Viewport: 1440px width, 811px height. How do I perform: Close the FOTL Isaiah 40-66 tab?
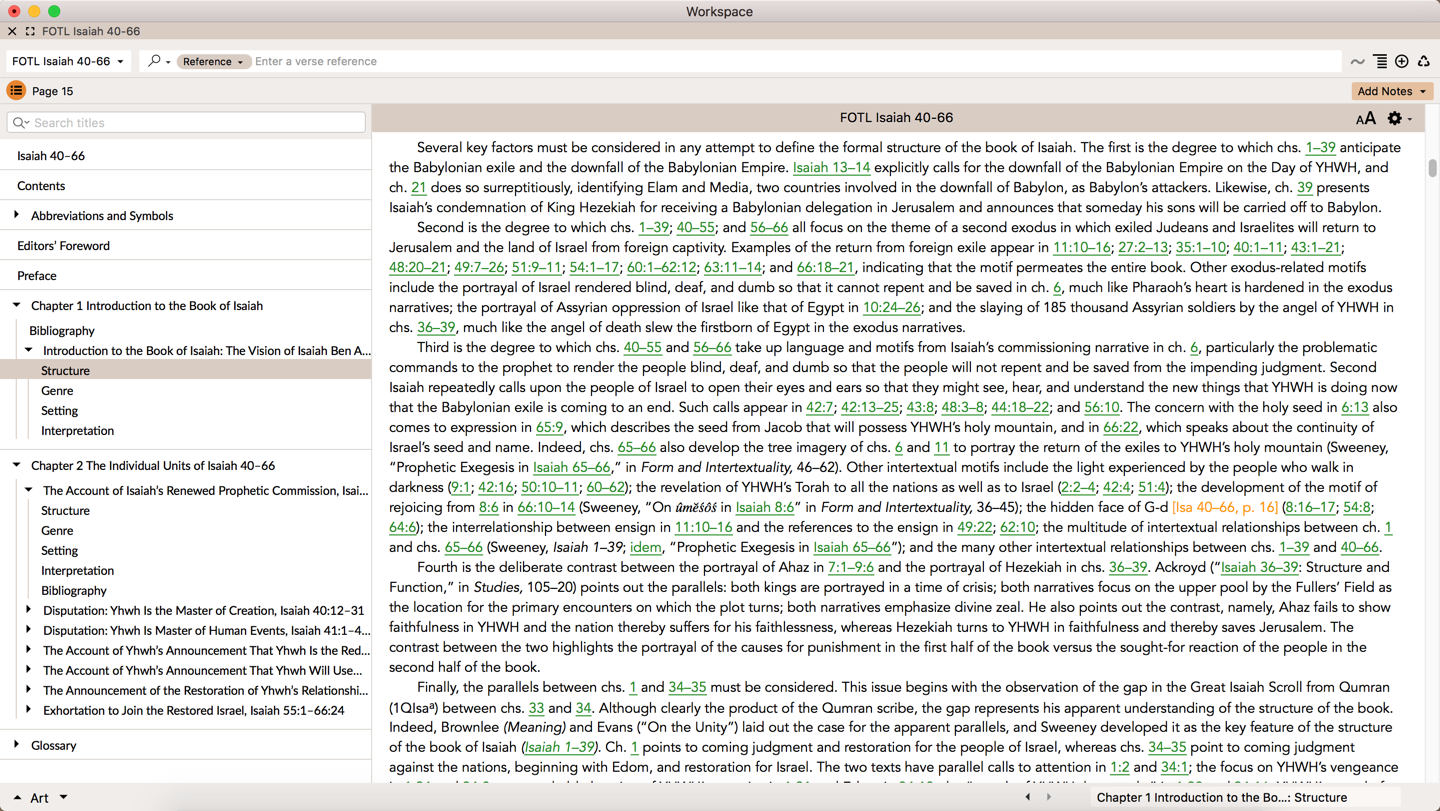12,31
